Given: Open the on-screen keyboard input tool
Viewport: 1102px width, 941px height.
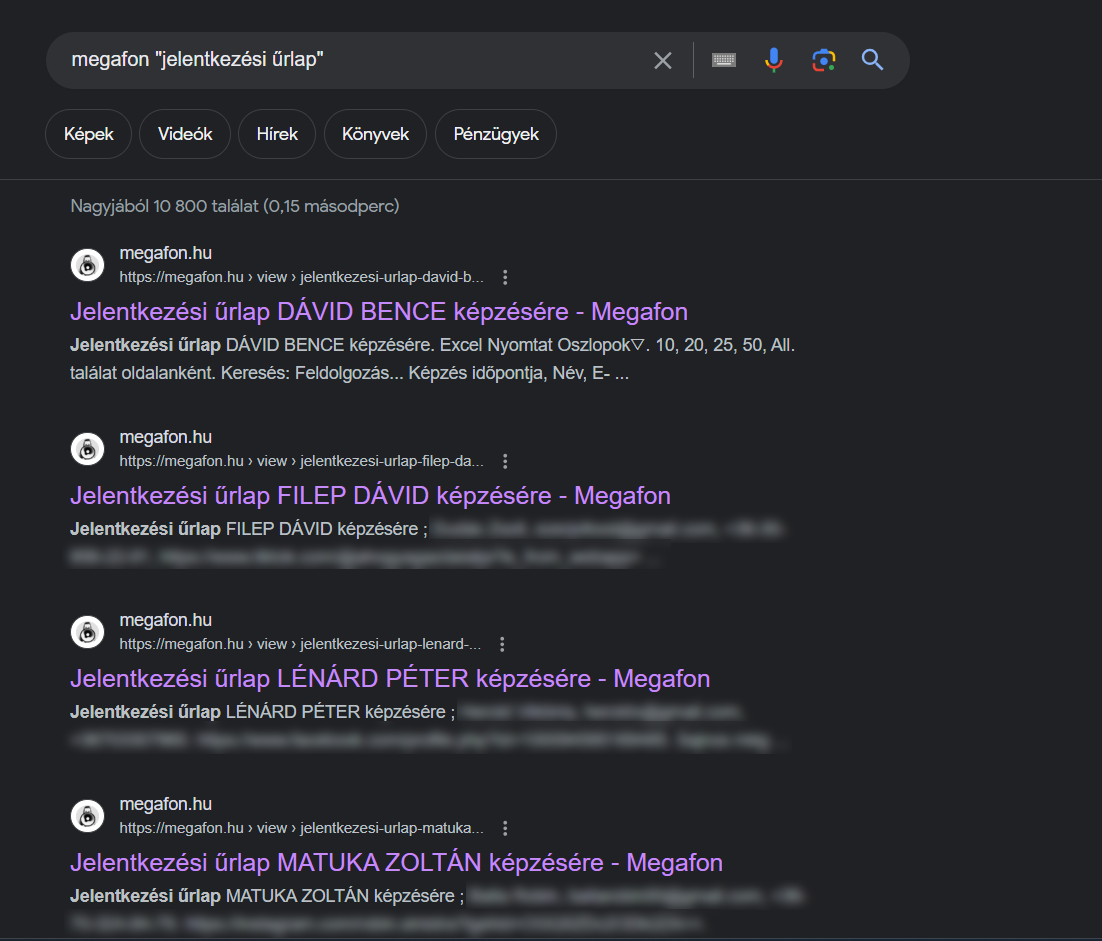Looking at the screenshot, I should coord(724,61).
